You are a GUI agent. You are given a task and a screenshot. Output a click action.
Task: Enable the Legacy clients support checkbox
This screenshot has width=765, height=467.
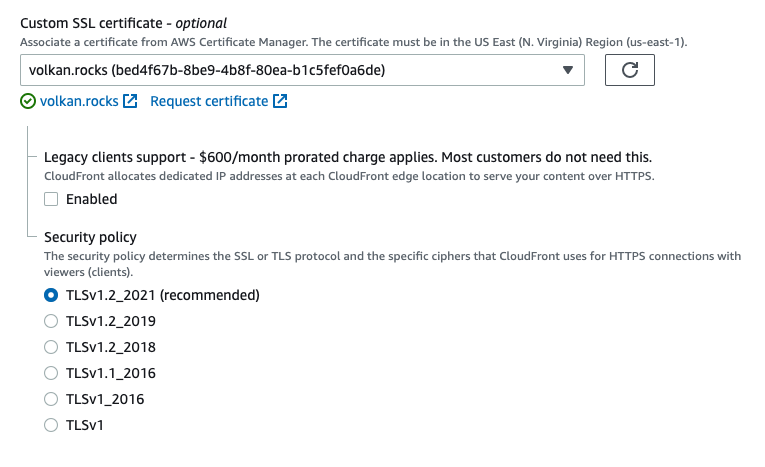coord(51,199)
